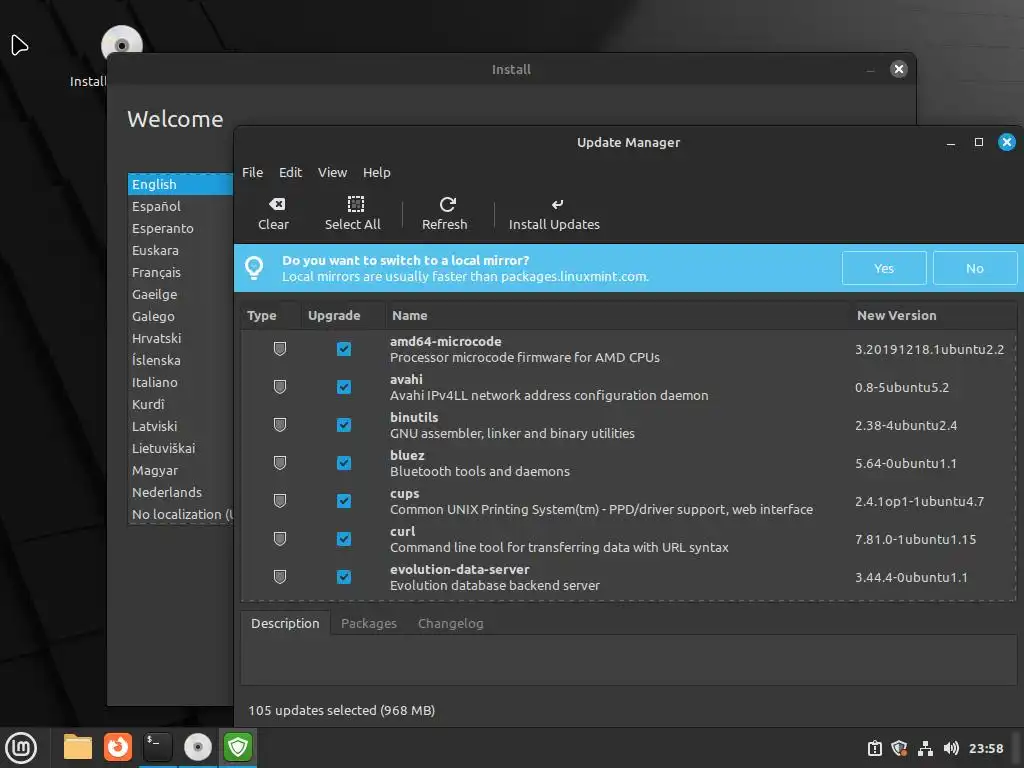The height and width of the screenshot is (768, 1024).
Task: Sort the list by the Upgrade column
Action: [x=342, y=315]
